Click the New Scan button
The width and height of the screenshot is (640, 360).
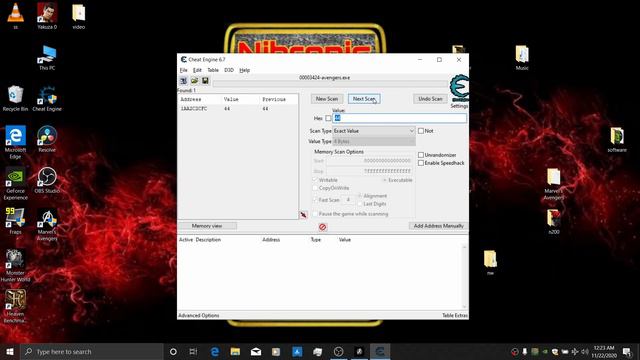[327, 99]
